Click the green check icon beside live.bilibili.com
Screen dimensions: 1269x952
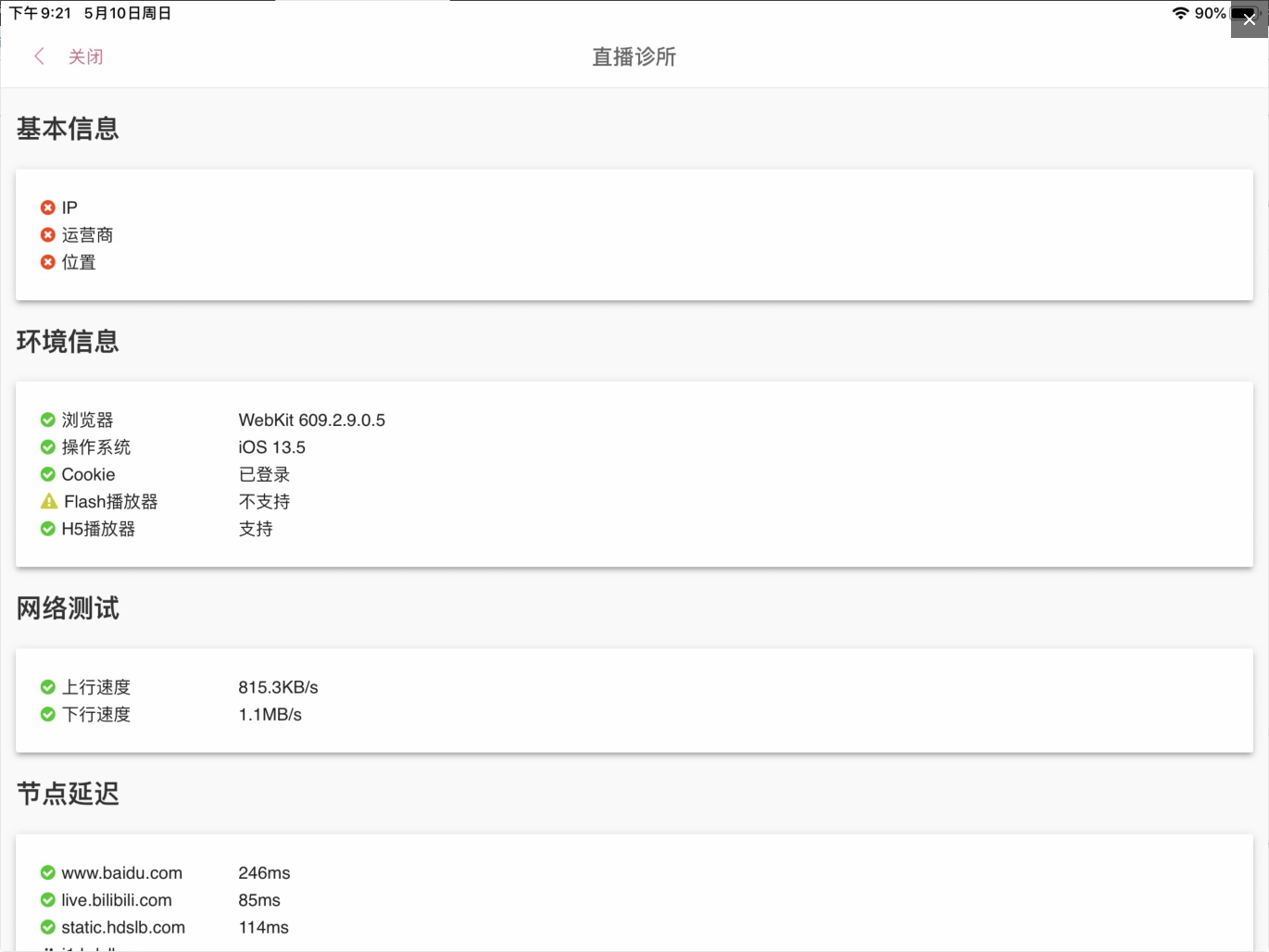click(x=48, y=899)
